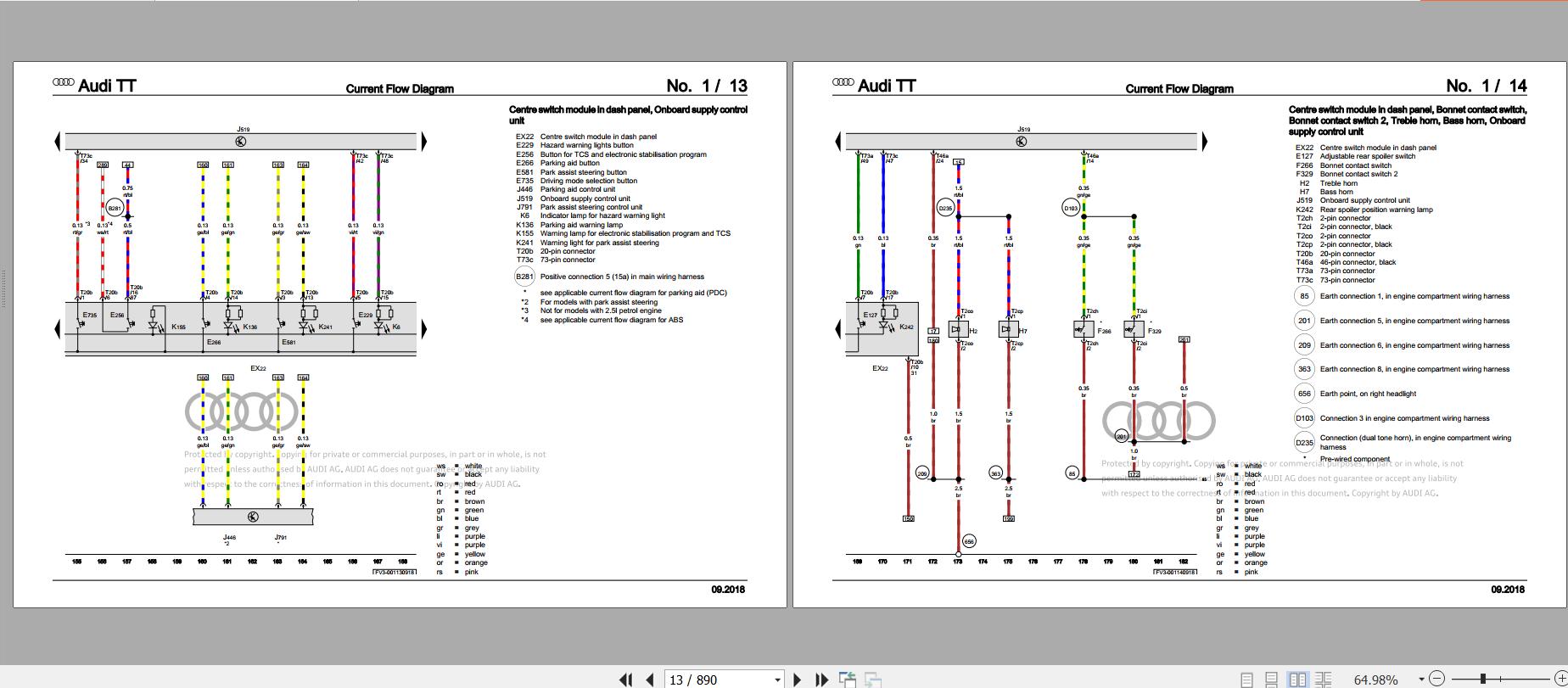
Task: Click the zoom slider handle
Action: click(1483, 679)
